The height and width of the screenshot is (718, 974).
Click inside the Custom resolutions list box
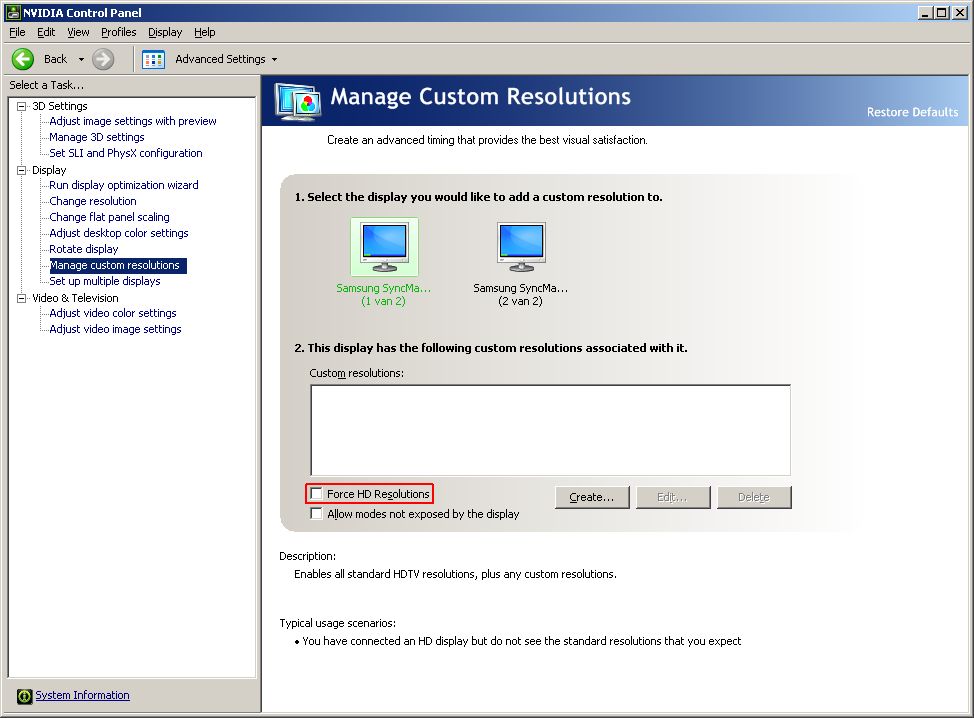(x=550, y=430)
